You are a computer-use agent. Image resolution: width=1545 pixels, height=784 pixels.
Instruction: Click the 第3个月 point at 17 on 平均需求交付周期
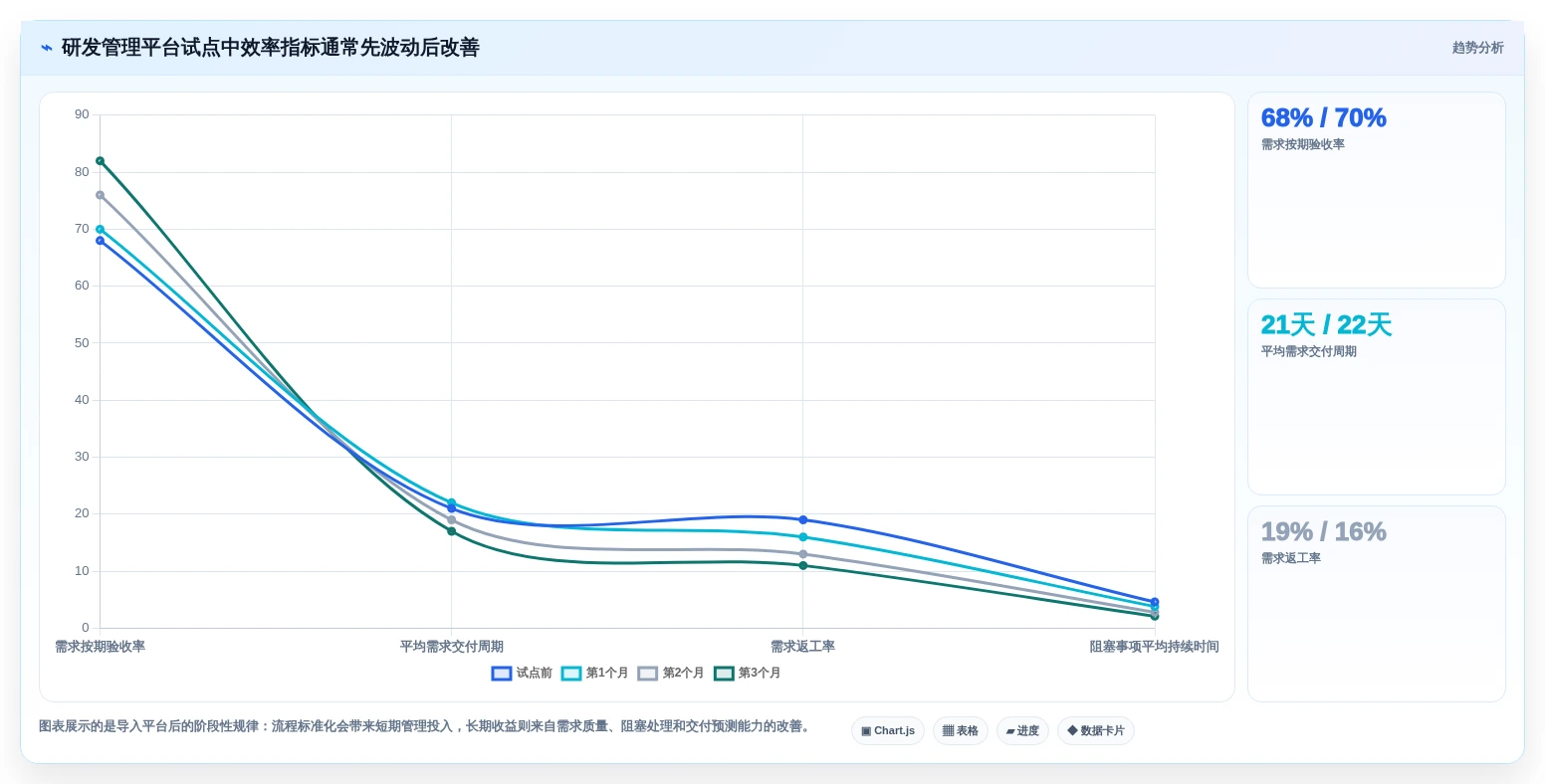[x=451, y=531]
